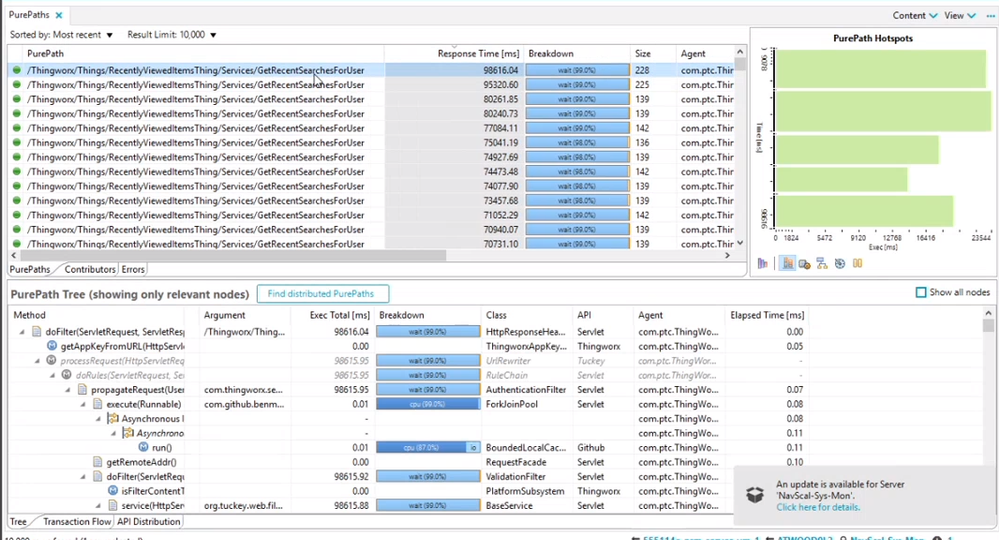Collapse the processRequest tree node
The image size is (999, 540).
[x=38, y=361]
